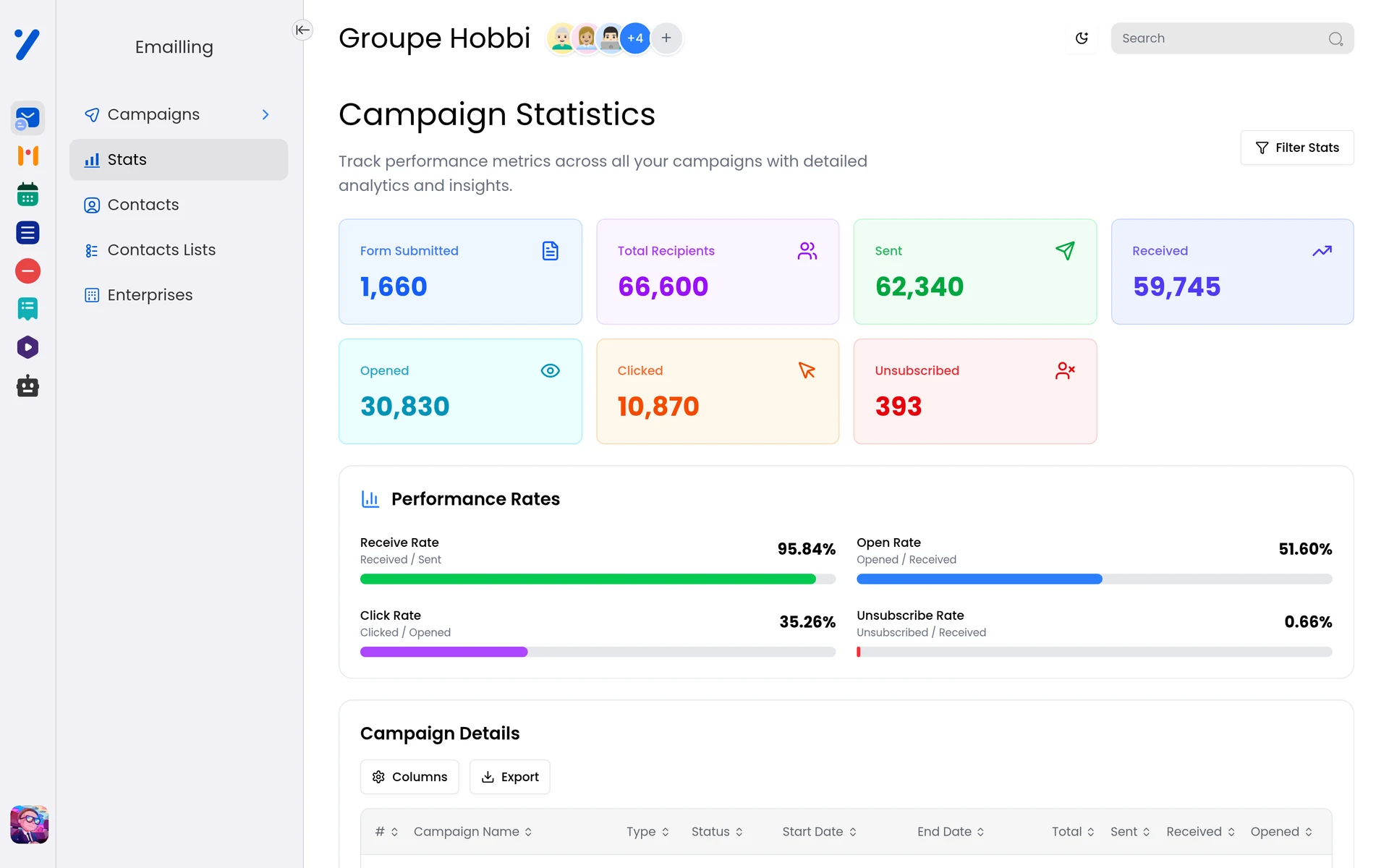Toggle dark mode with the moon icon
This screenshot has width=1389, height=868.
pos(1082,38)
